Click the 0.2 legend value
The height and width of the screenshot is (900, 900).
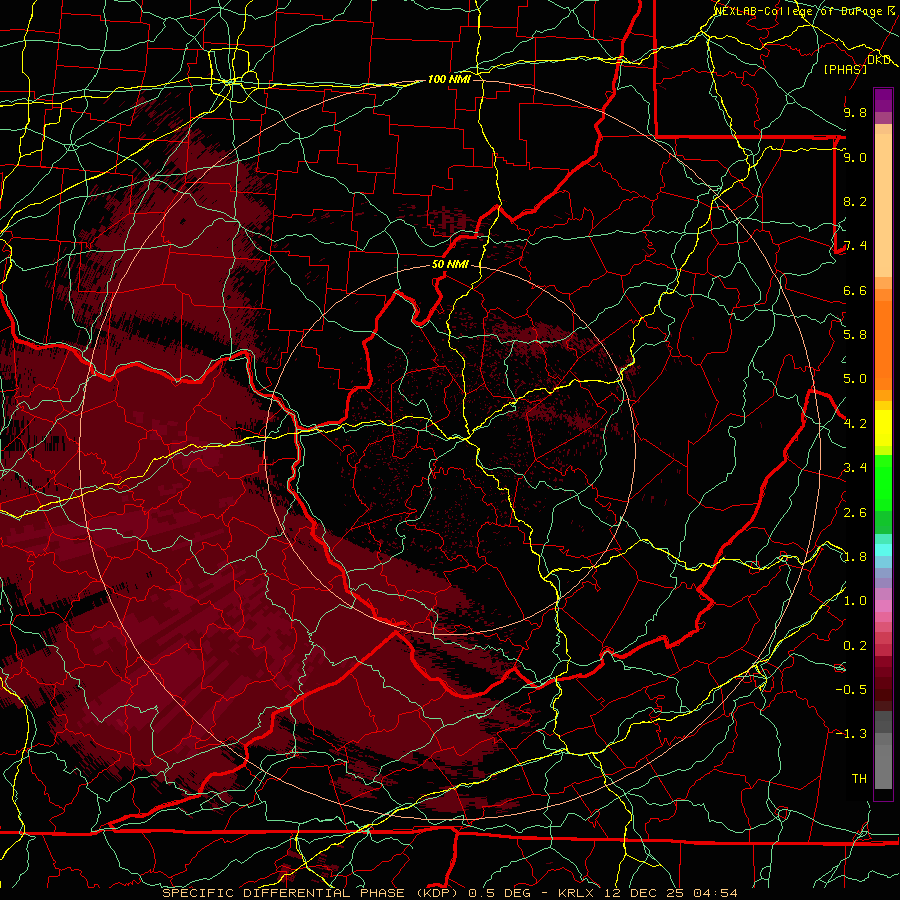855,646
